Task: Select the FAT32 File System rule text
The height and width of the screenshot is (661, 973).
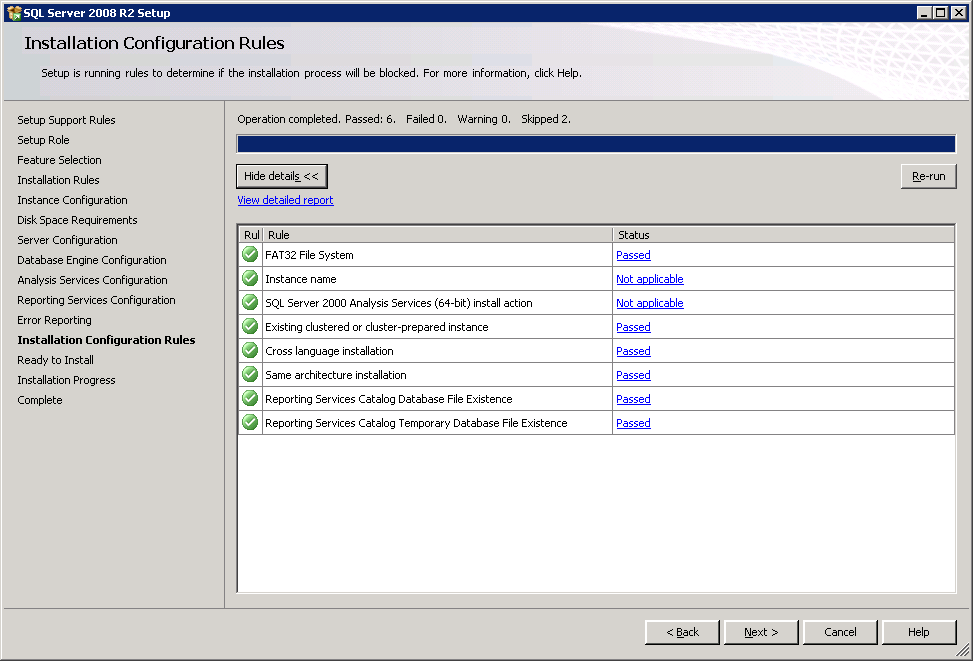Action: [310, 255]
